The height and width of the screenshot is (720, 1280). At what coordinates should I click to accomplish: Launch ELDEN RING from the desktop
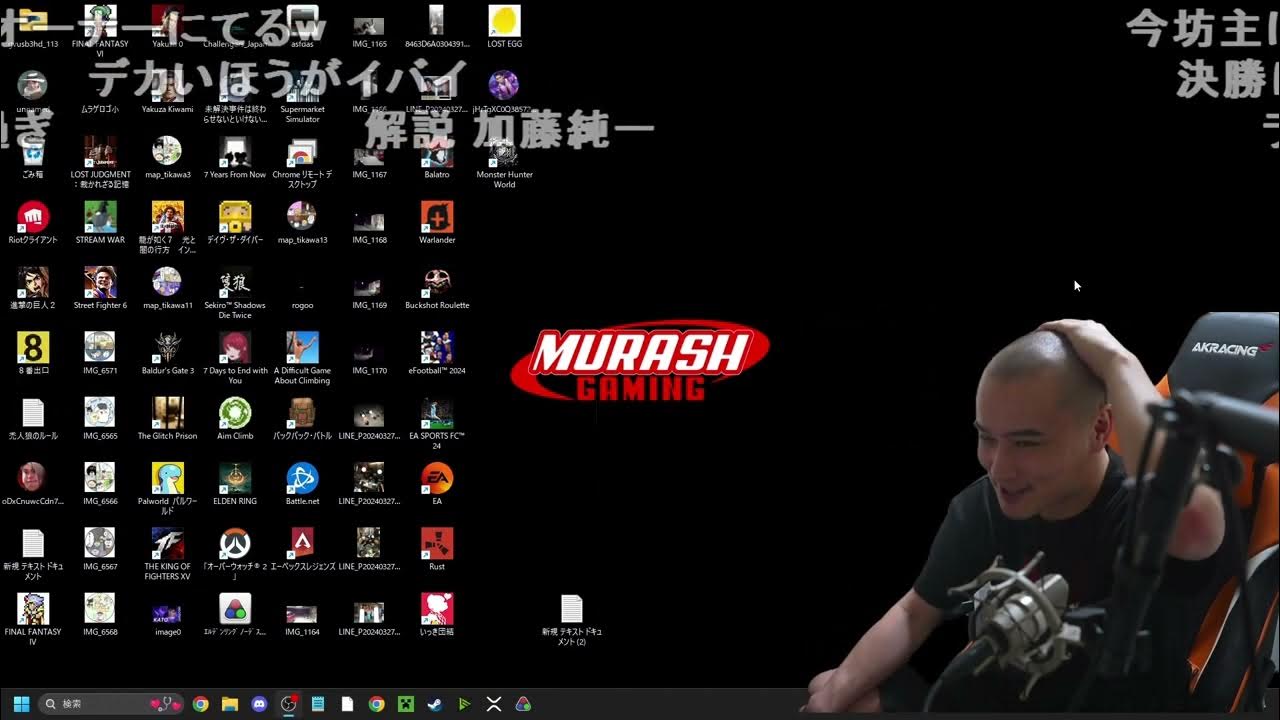(235, 484)
